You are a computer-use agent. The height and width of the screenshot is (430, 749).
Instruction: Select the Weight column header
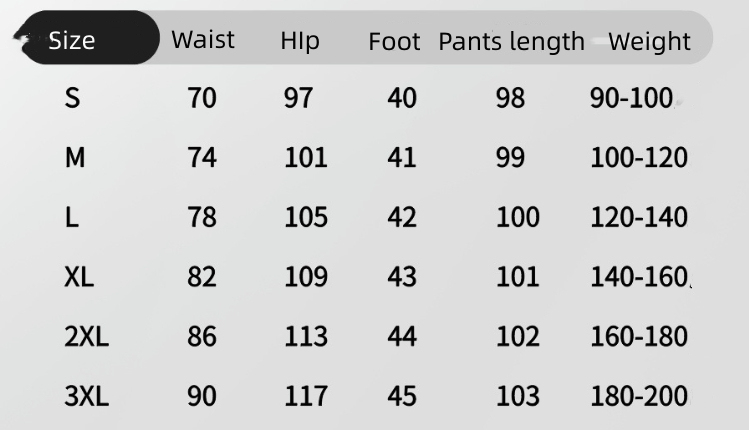(649, 41)
